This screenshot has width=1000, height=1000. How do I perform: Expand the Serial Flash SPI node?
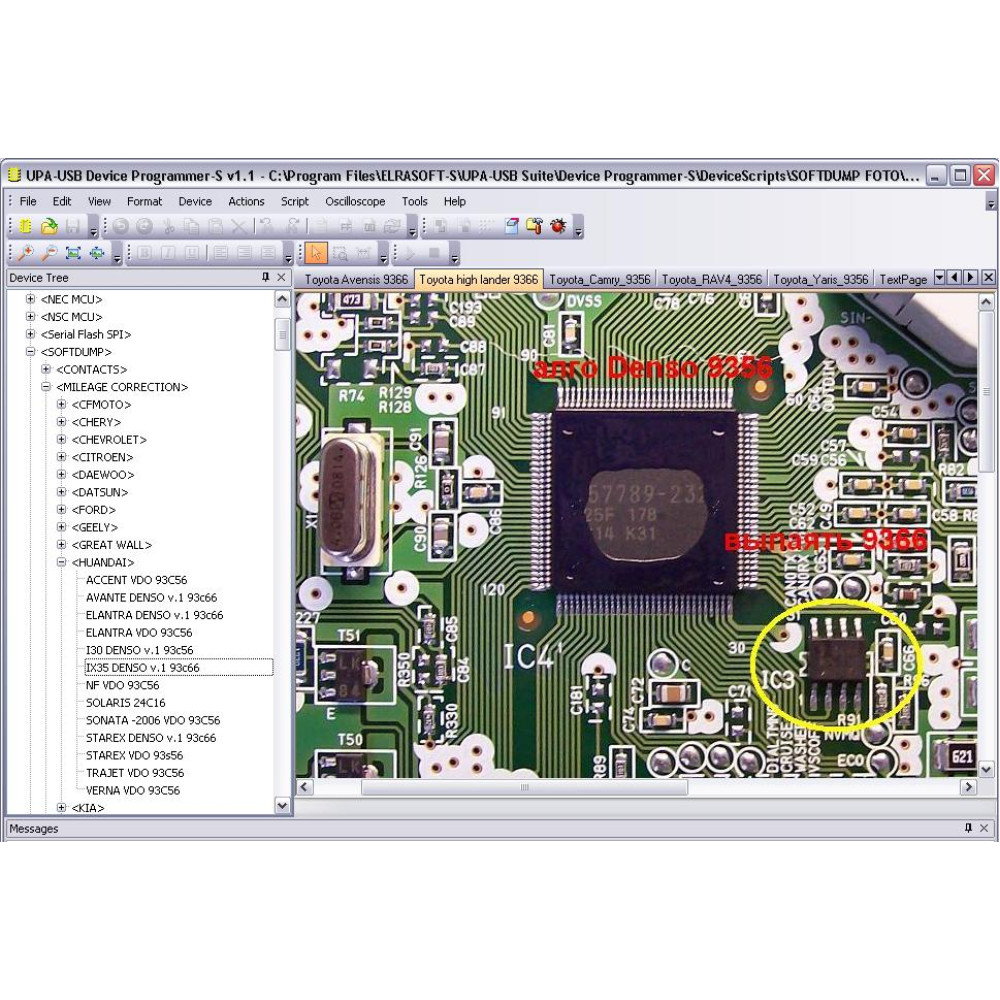(x=30, y=334)
